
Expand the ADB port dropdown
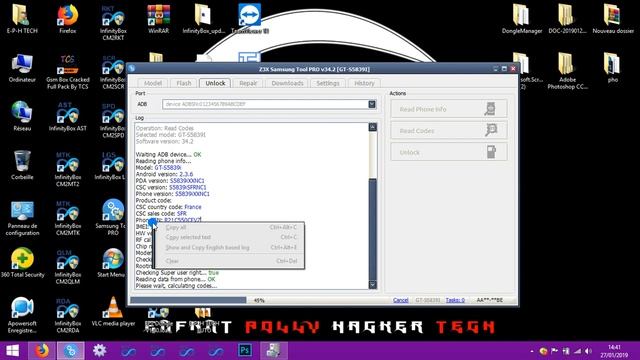(x=371, y=104)
